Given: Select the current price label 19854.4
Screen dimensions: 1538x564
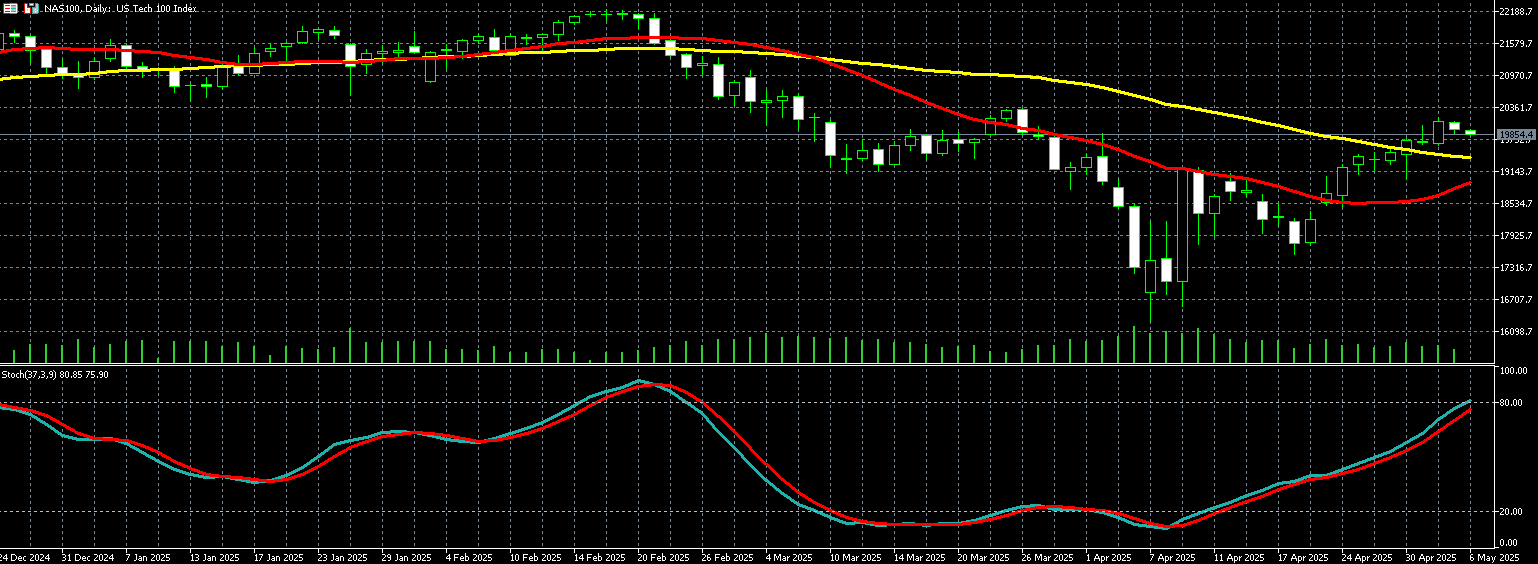Looking at the screenshot, I should coord(1516,133).
